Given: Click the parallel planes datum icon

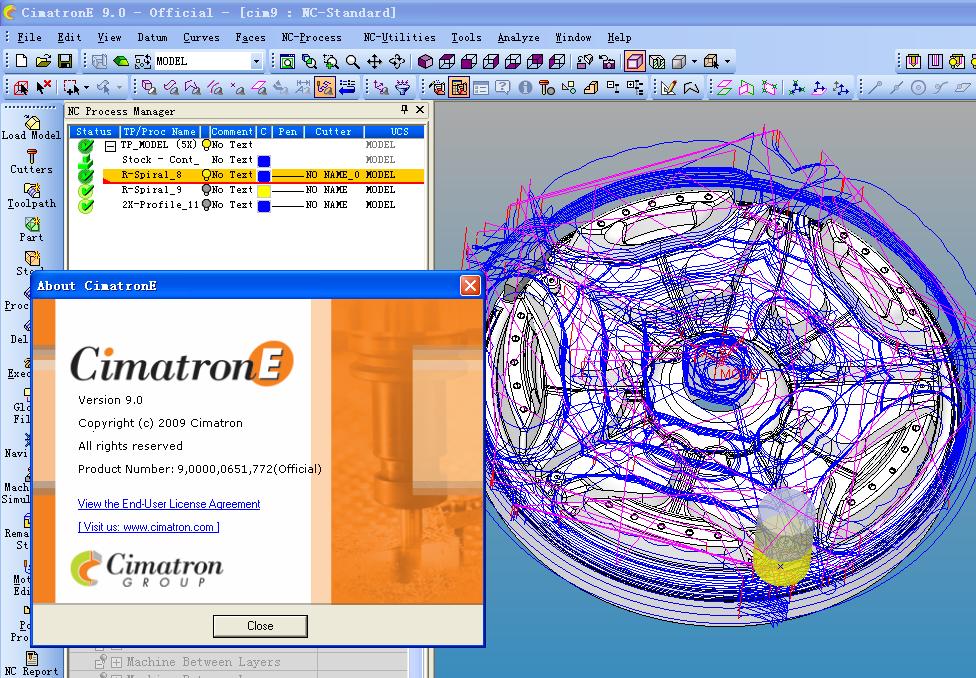Looking at the screenshot, I should [x=724, y=87].
